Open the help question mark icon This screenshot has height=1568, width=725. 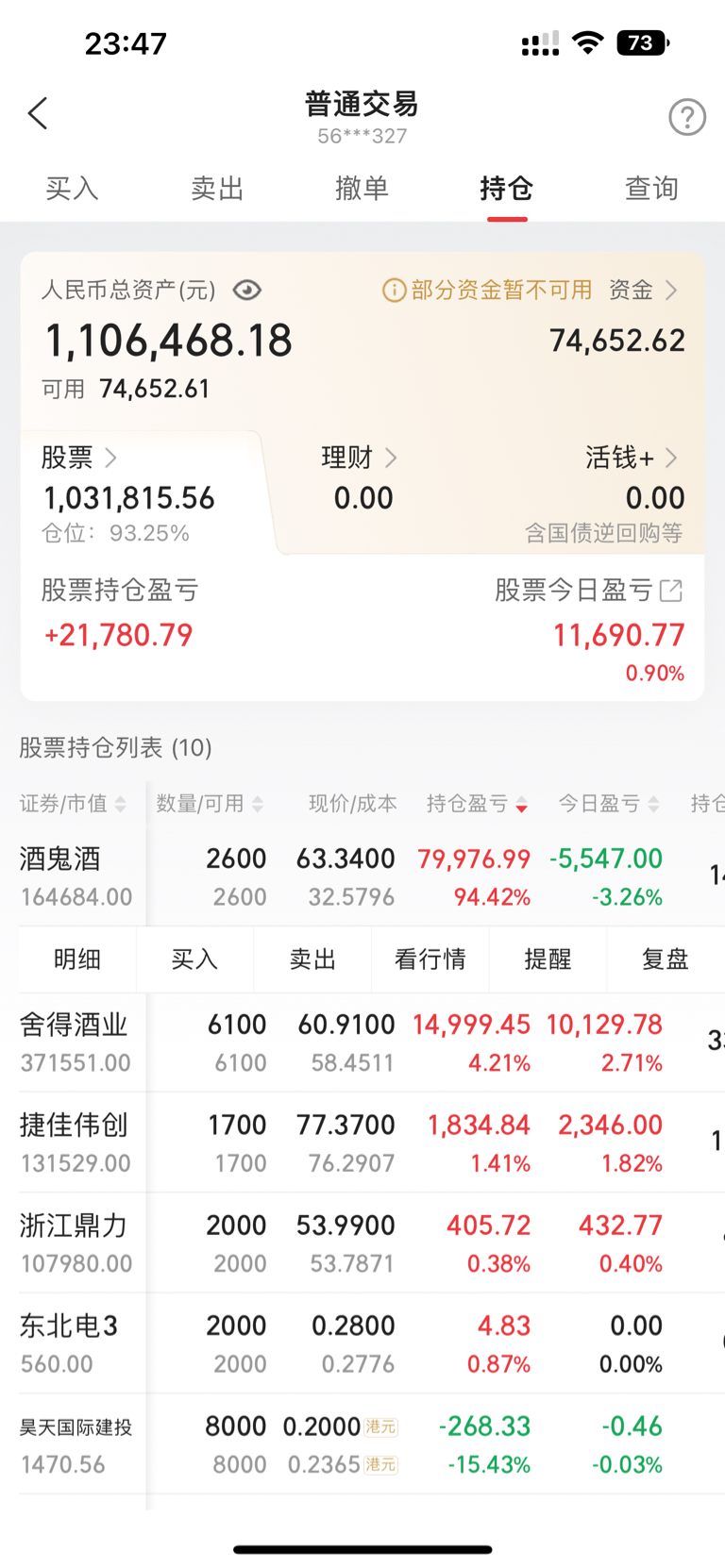tap(687, 117)
